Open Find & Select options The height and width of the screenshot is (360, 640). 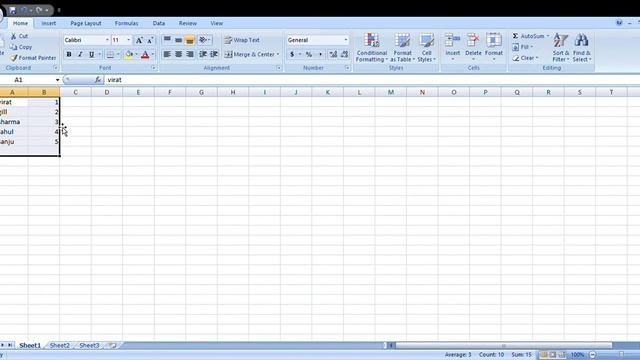582,48
